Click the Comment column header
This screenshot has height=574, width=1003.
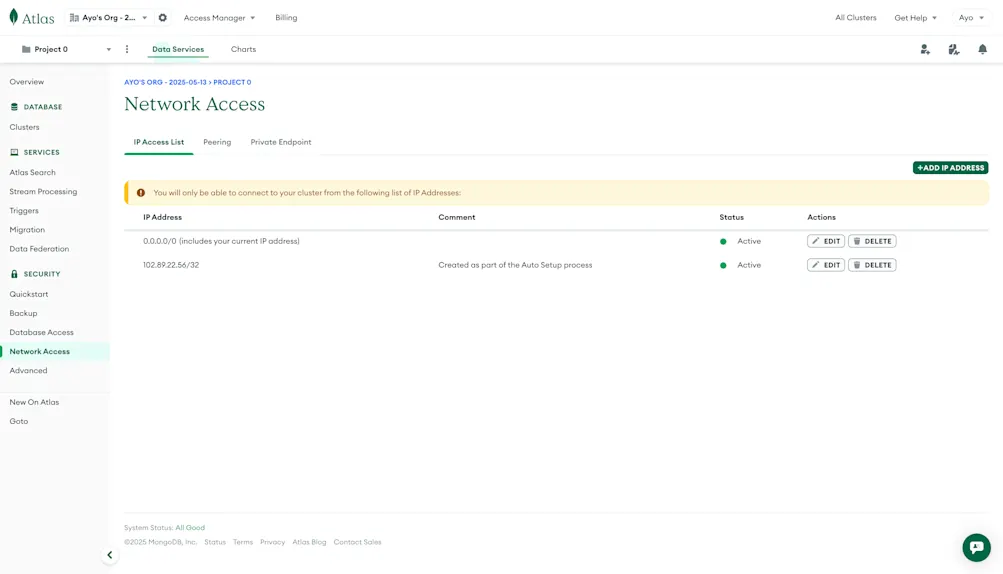457,218
